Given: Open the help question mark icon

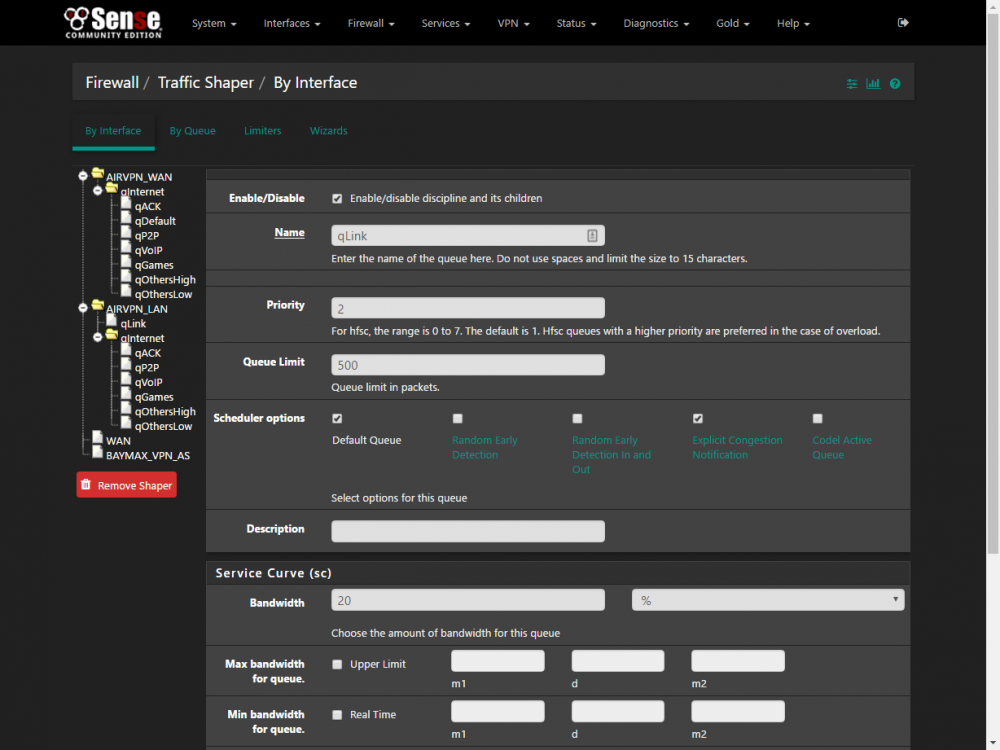Looking at the screenshot, I should coord(895,84).
